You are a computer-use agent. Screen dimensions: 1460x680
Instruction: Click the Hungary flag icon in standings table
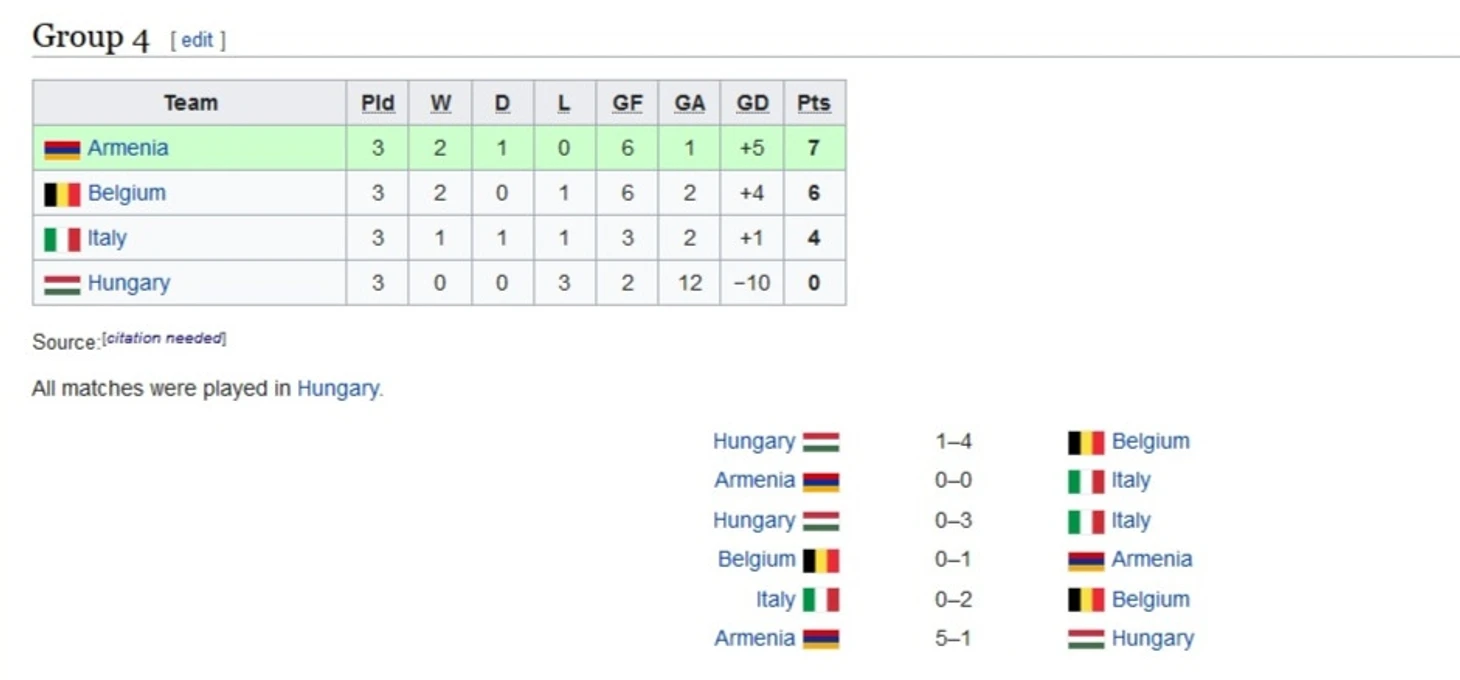[62, 285]
